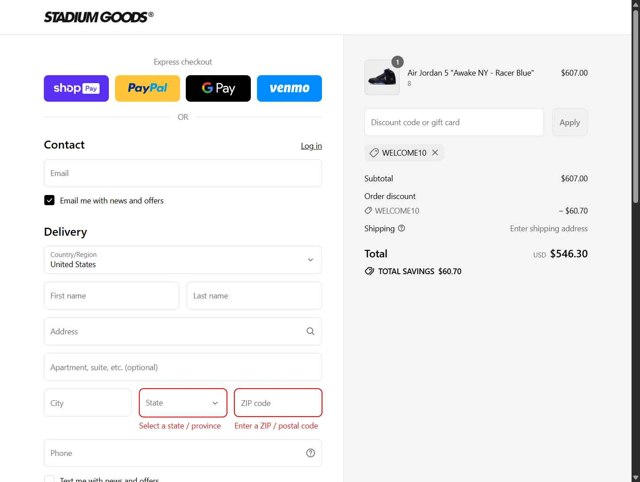Click the First name field
Image resolution: width=640 pixels, height=482 pixels.
[x=111, y=295]
